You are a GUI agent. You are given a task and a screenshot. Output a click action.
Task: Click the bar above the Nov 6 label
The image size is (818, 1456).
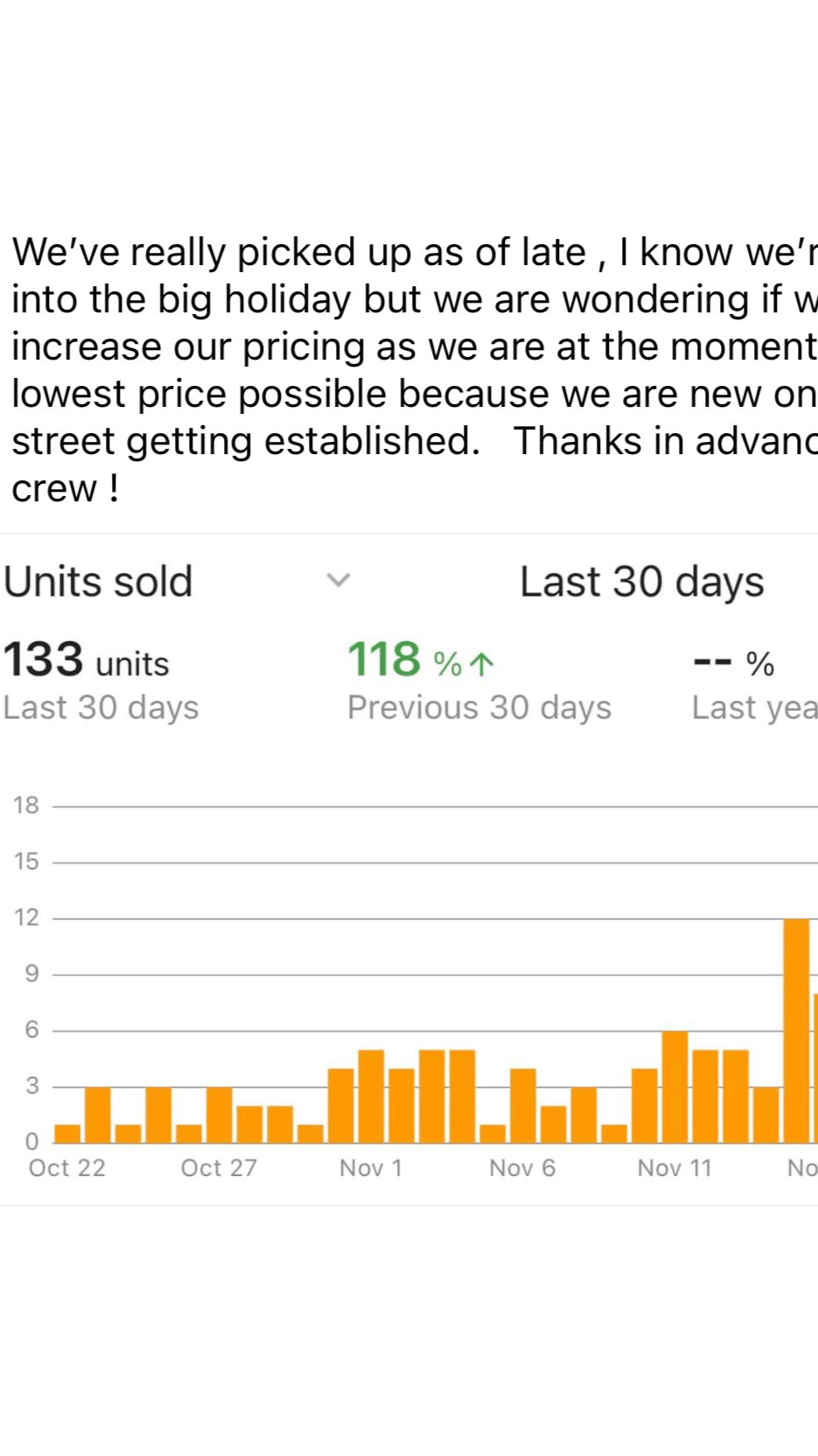pos(522,1105)
